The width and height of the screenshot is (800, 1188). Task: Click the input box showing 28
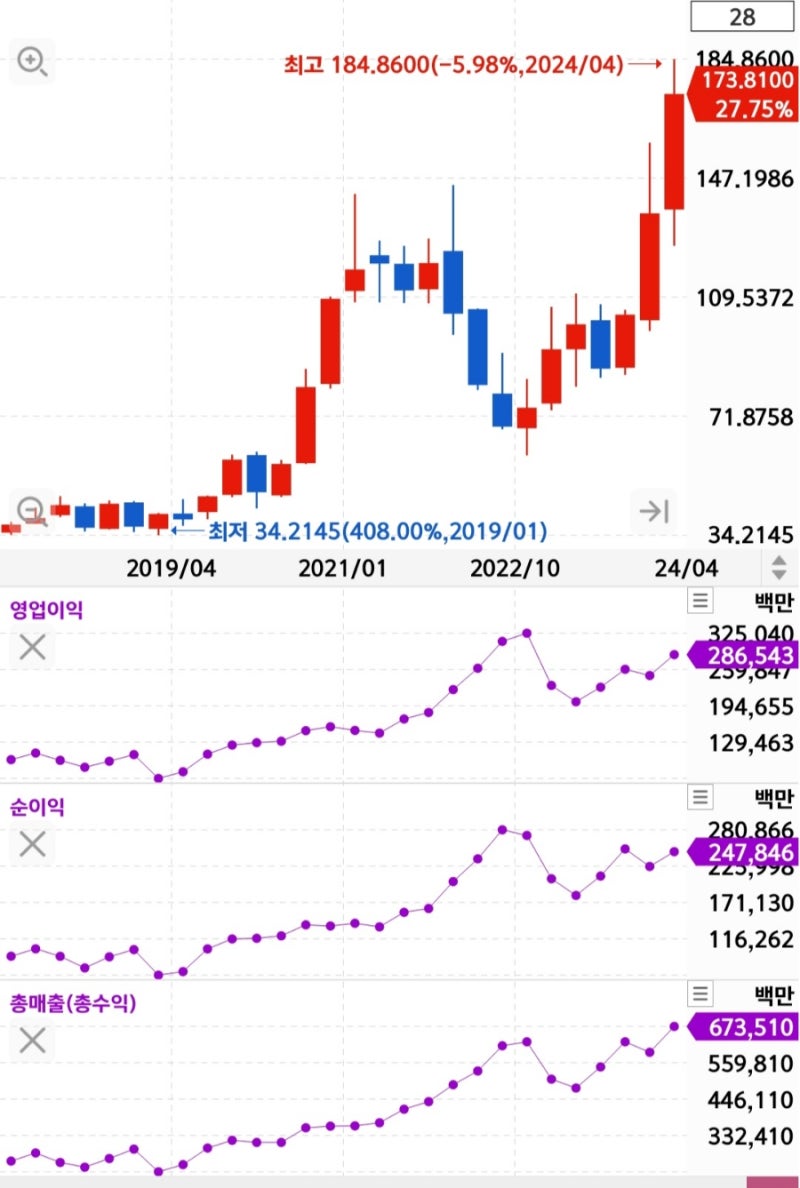coord(742,17)
